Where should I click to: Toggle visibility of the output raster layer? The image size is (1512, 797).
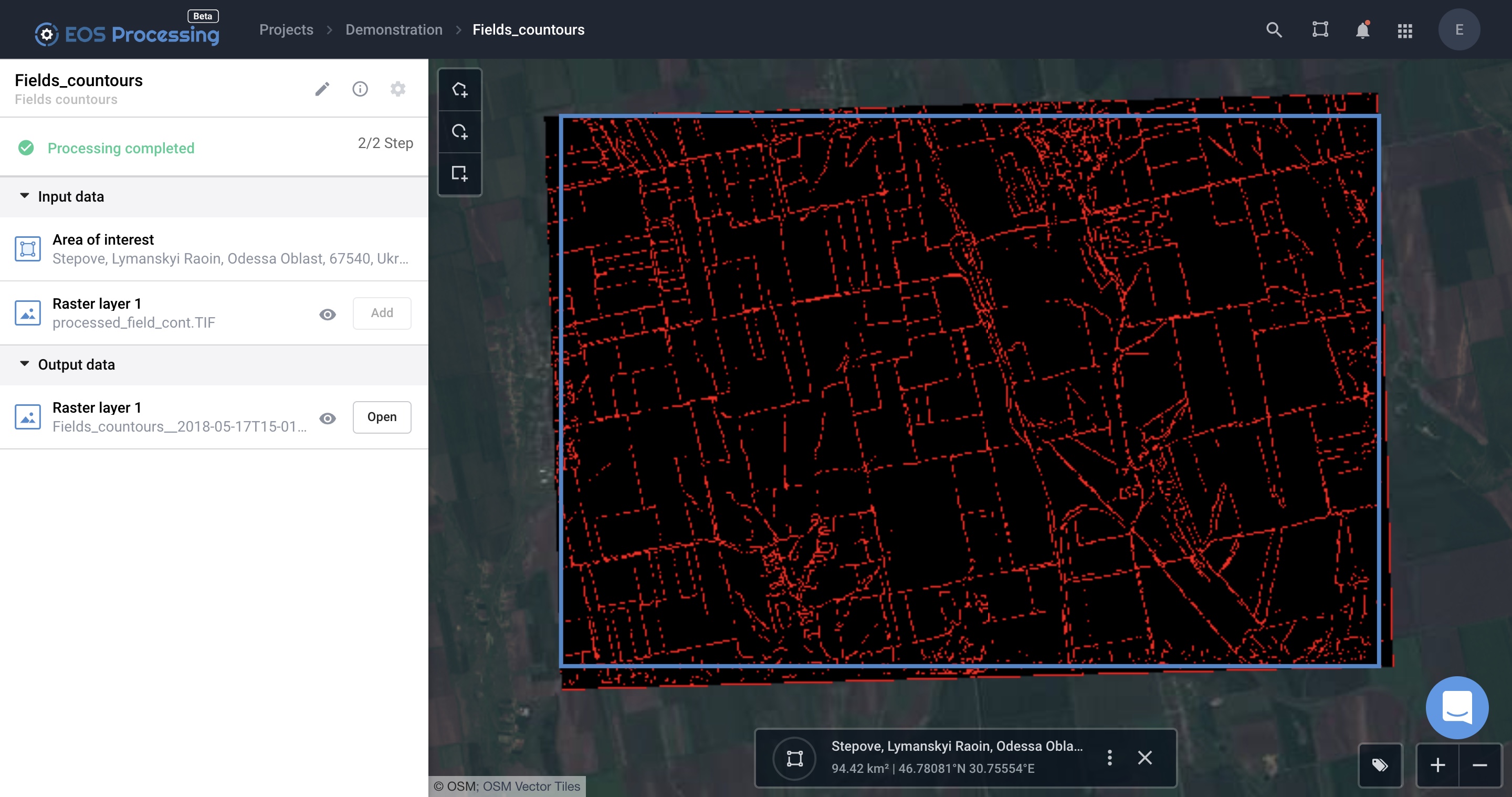point(328,418)
